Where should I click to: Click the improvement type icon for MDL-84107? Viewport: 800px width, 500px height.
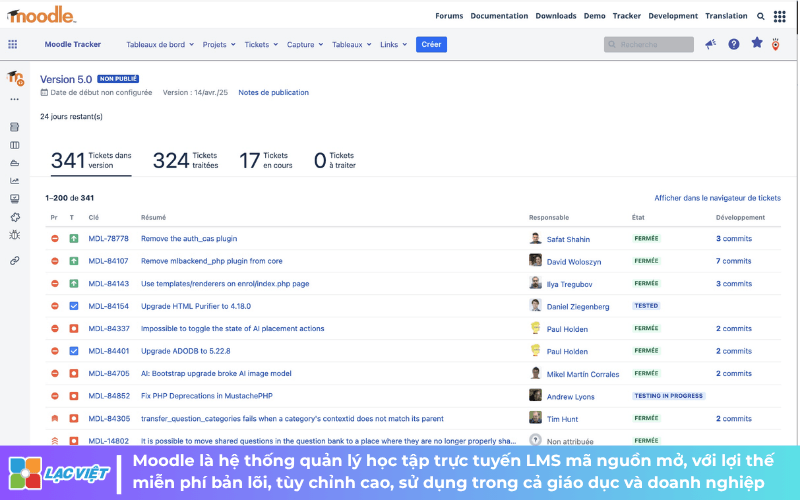[x=74, y=261]
